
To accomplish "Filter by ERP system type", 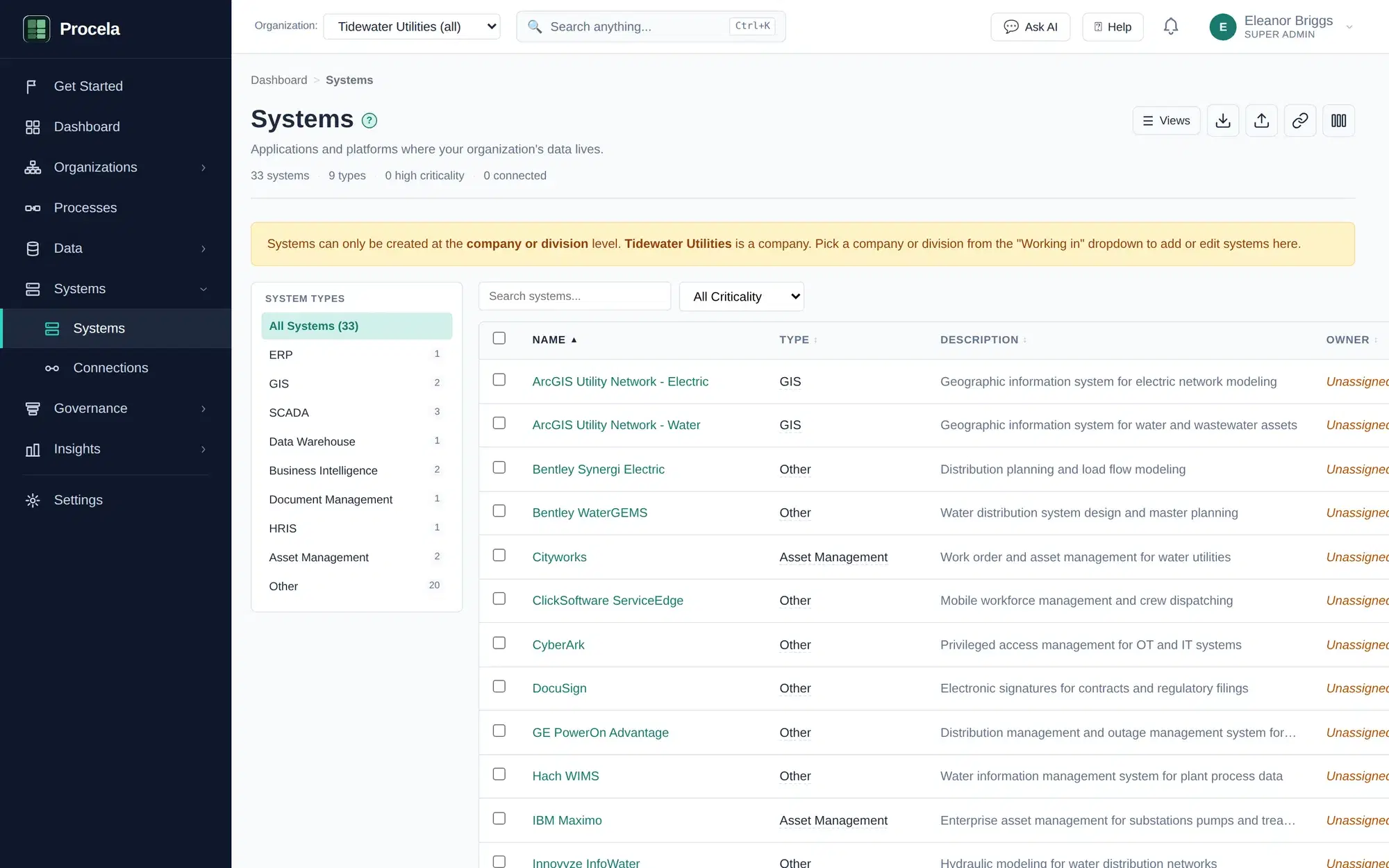I will [356, 355].
